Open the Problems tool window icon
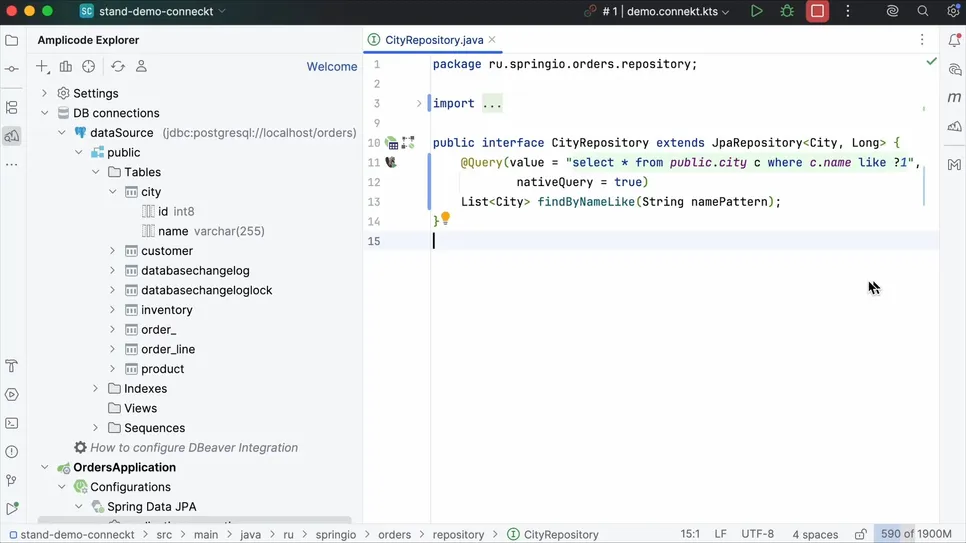Image resolution: width=966 pixels, height=543 pixels. pos(12,452)
